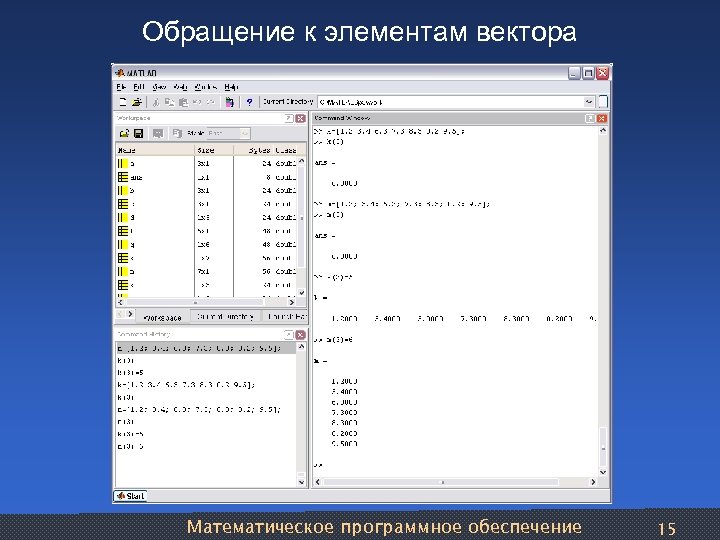This screenshot has width=720, height=540.
Task: Click the Redo toolbar icon
Action: point(210,102)
